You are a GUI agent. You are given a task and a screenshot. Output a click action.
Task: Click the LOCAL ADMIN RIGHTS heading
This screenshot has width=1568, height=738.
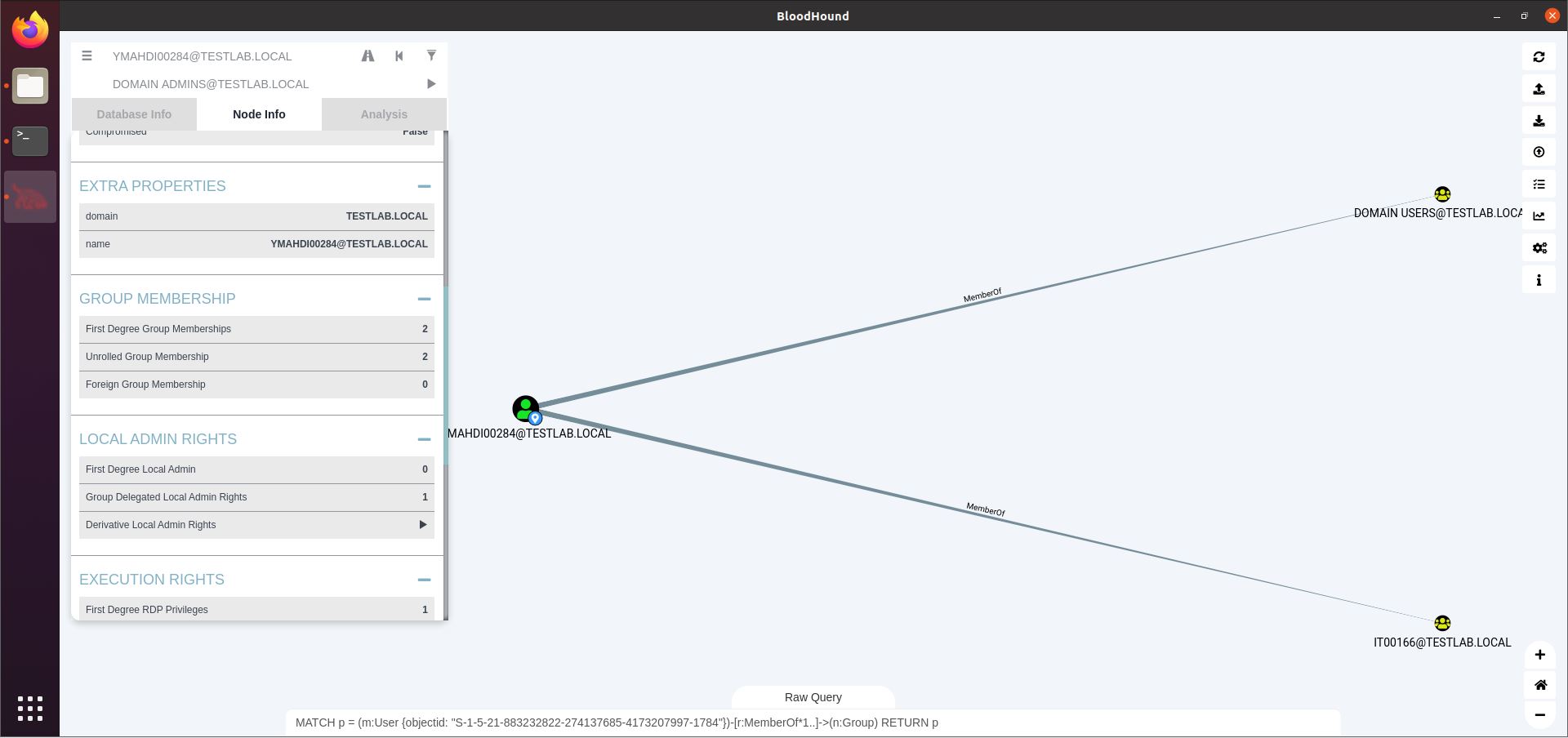158,439
